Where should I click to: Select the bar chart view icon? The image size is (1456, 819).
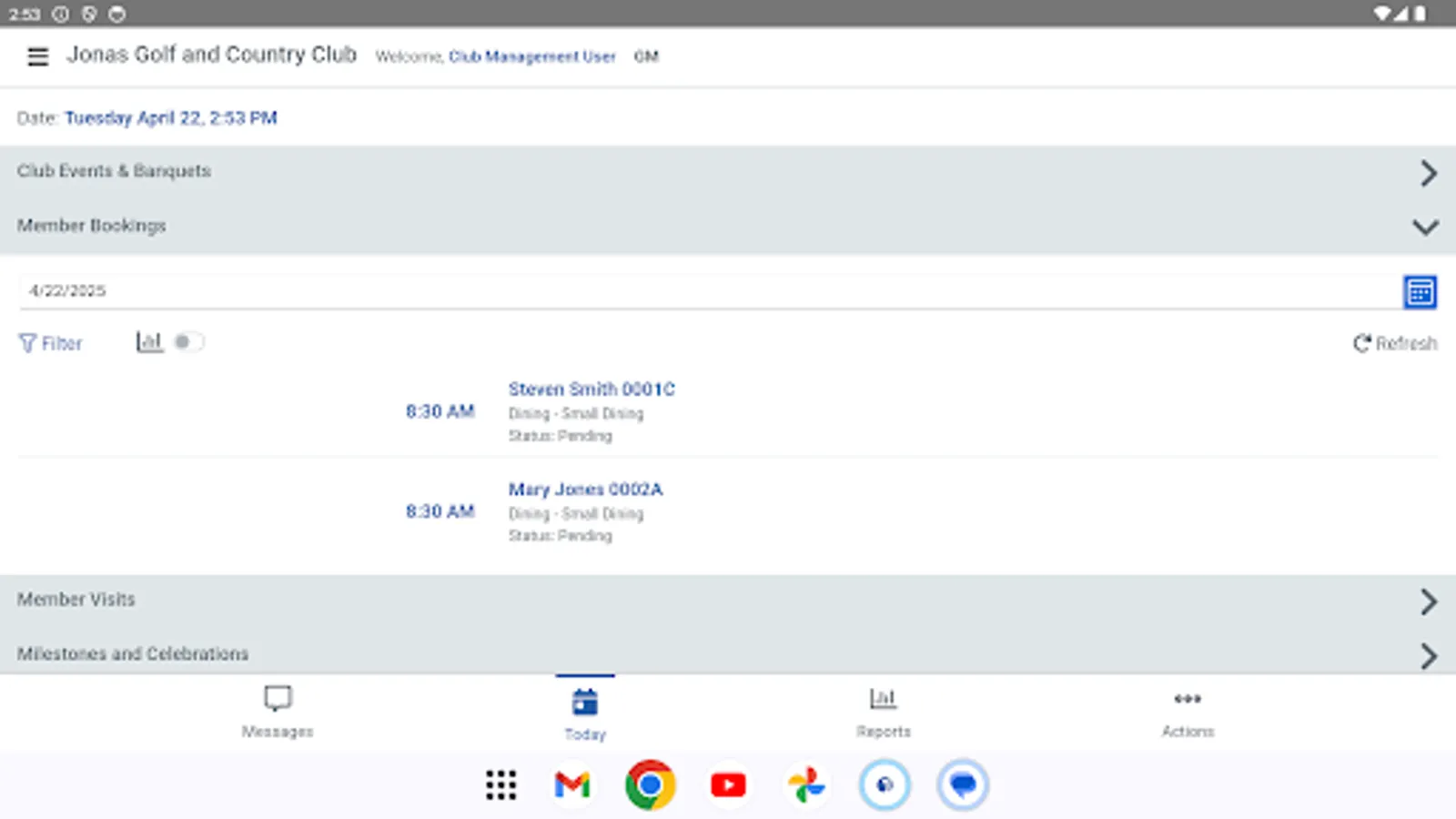pos(150,341)
